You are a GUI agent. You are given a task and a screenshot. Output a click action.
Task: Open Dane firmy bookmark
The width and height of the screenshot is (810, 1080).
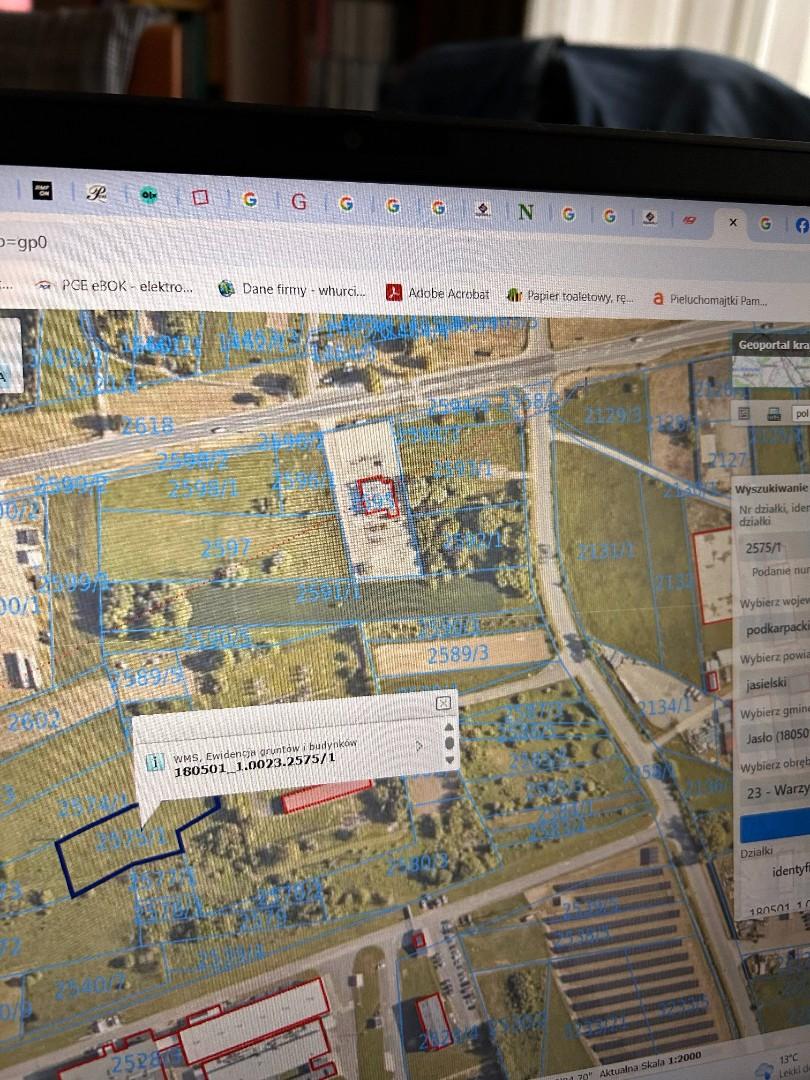click(292, 290)
